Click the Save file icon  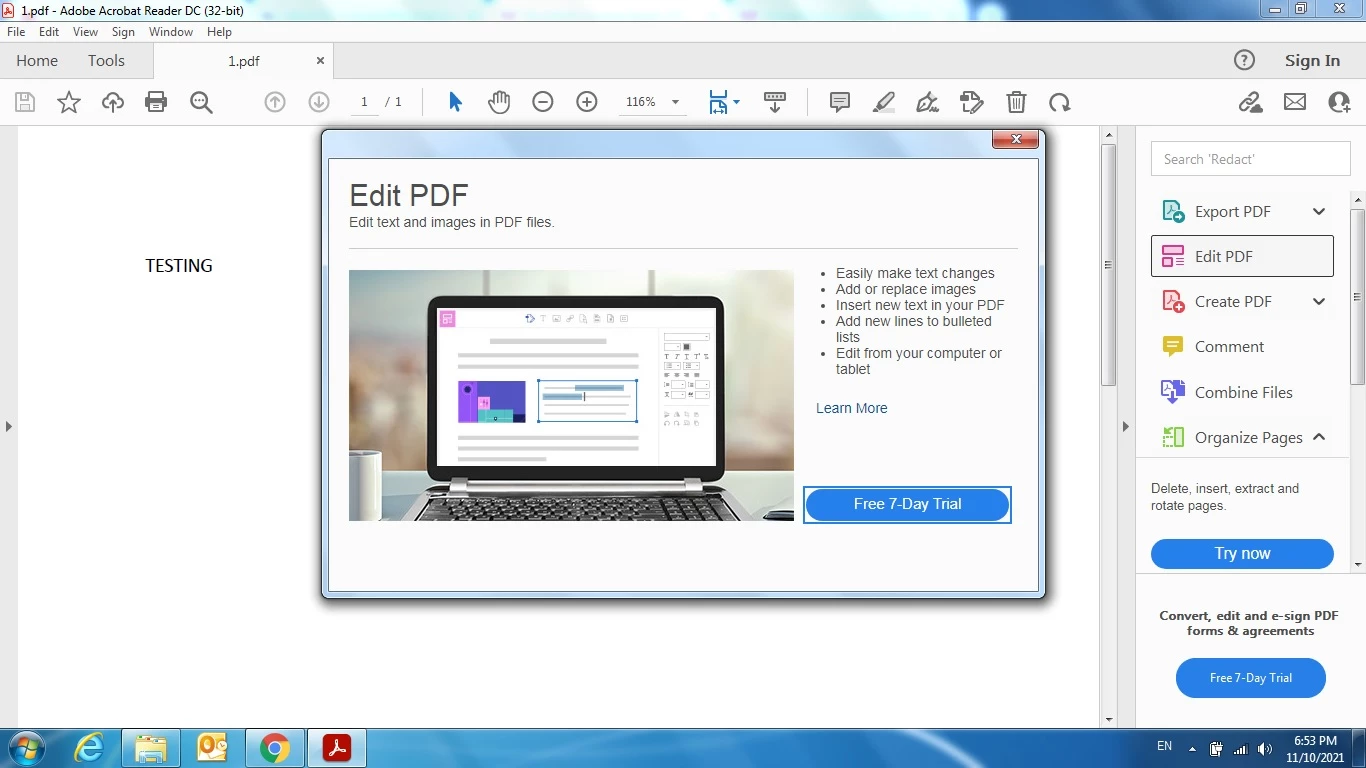[25, 102]
